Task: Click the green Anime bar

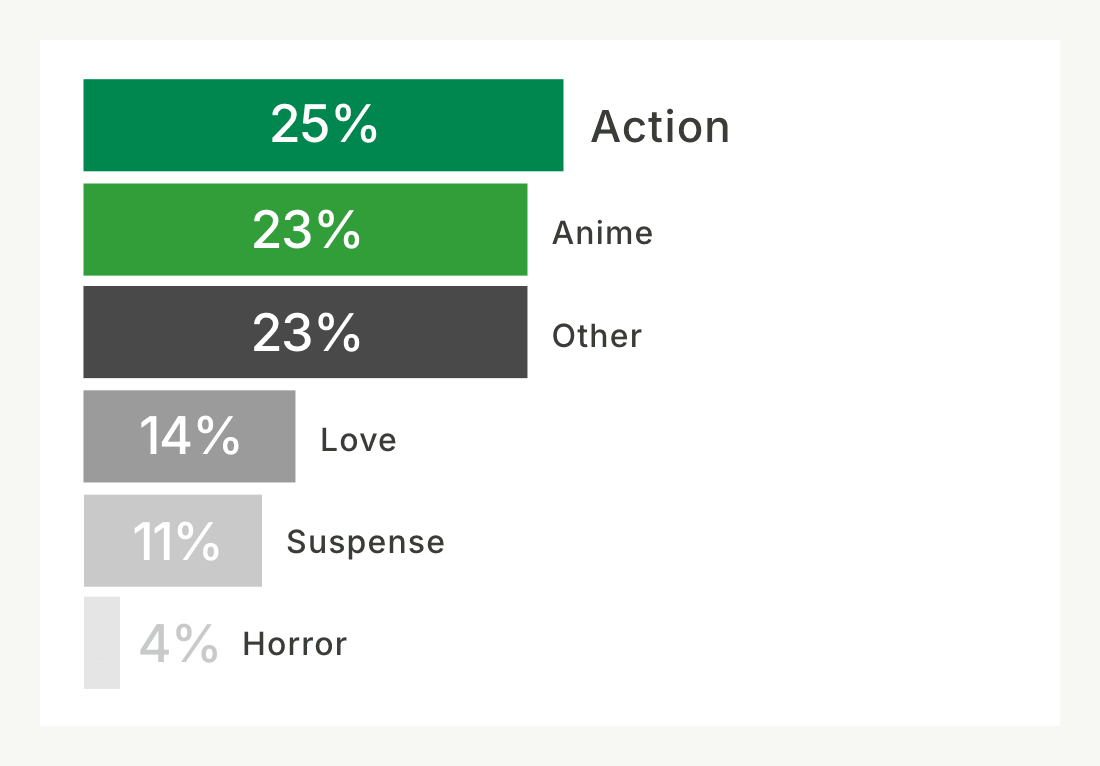Action: click(x=305, y=229)
